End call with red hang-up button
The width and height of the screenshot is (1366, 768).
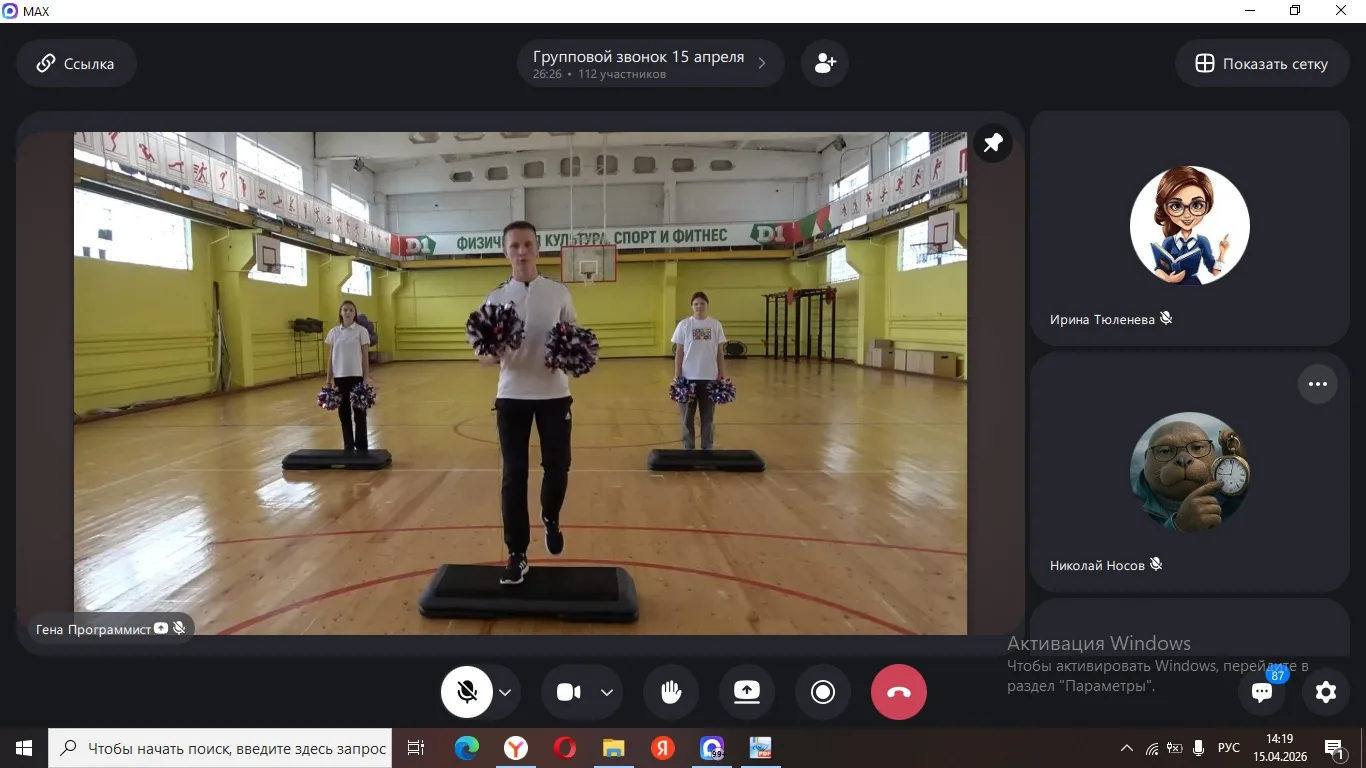pyautogui.click(x=899, y=692)
